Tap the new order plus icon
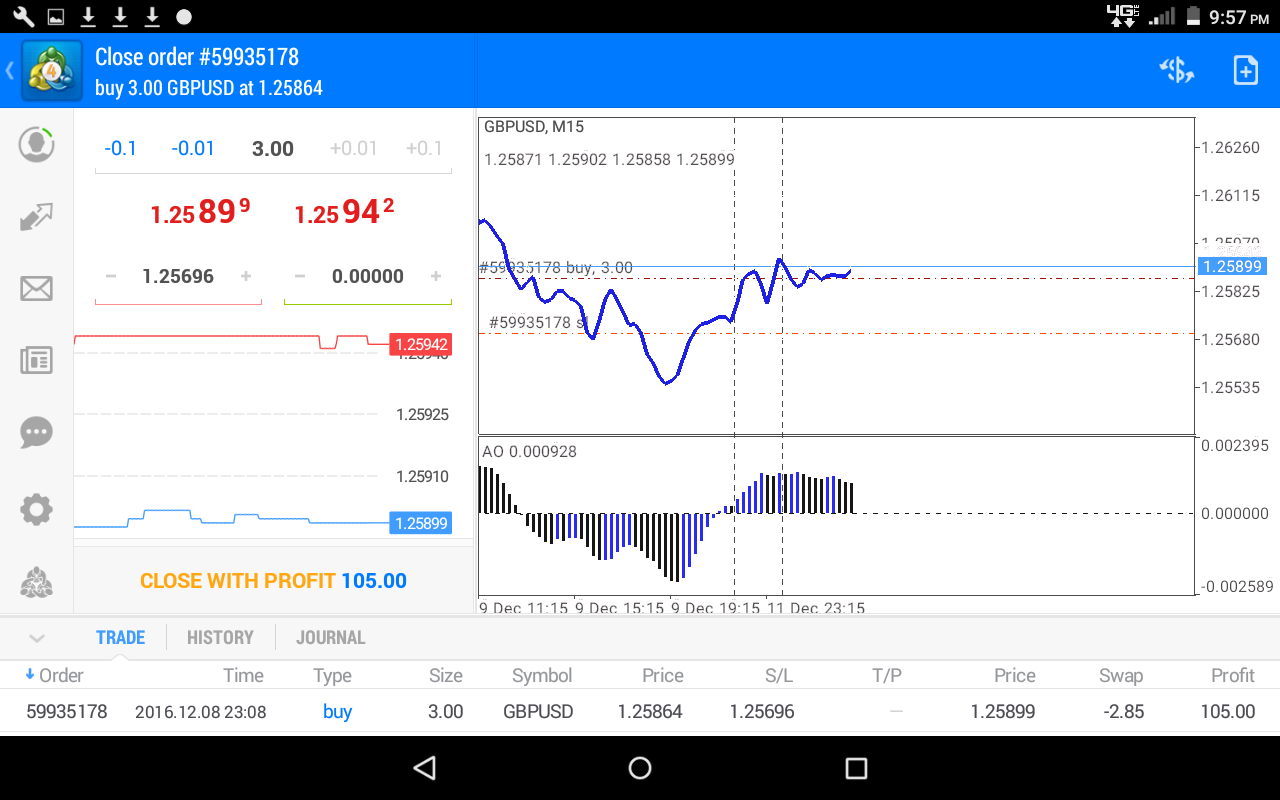This screenshot has width=1280, height=800. (x=1245, y=70)
